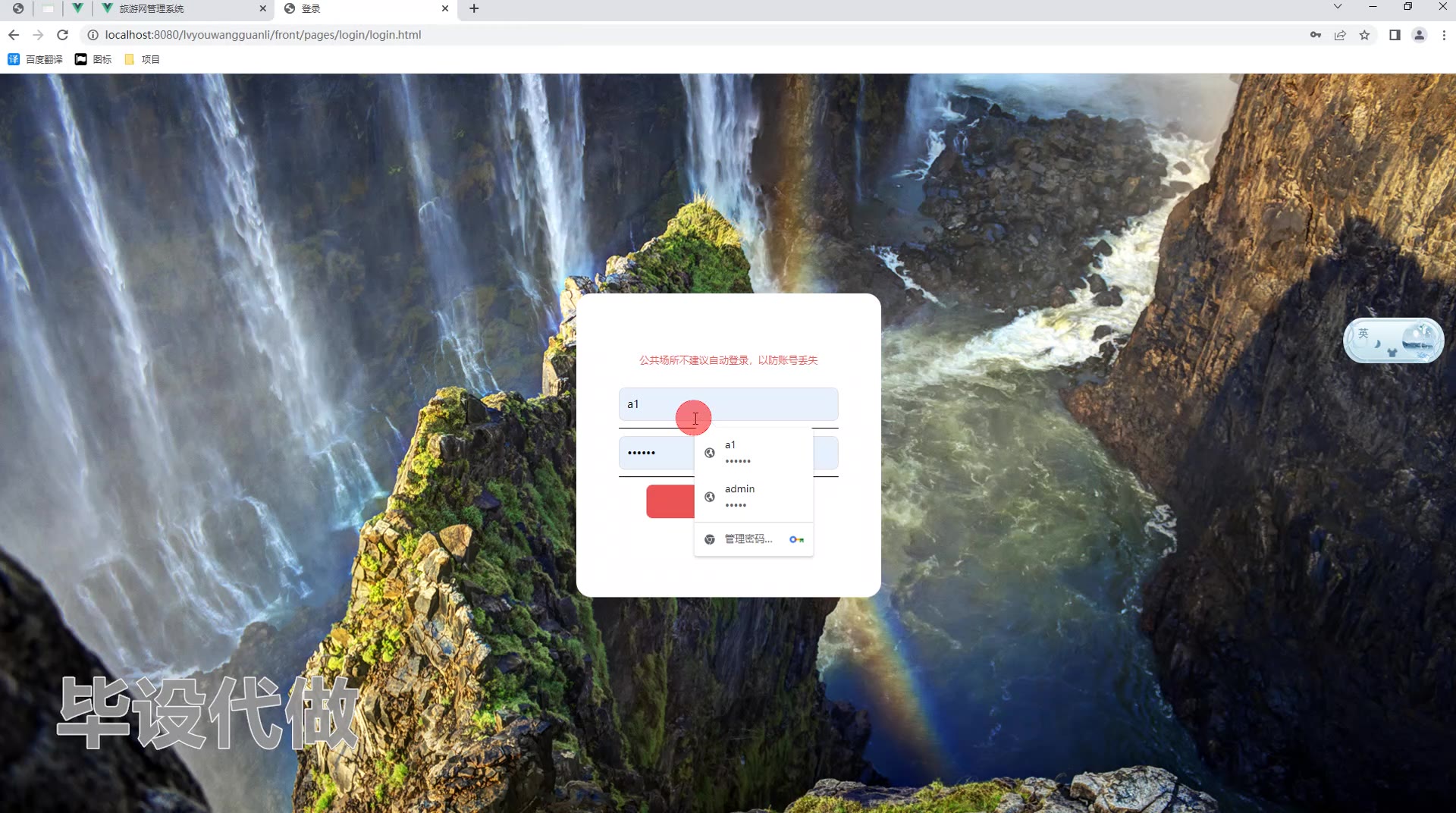Open the Chrome three-dot menu

(1444, 35)
